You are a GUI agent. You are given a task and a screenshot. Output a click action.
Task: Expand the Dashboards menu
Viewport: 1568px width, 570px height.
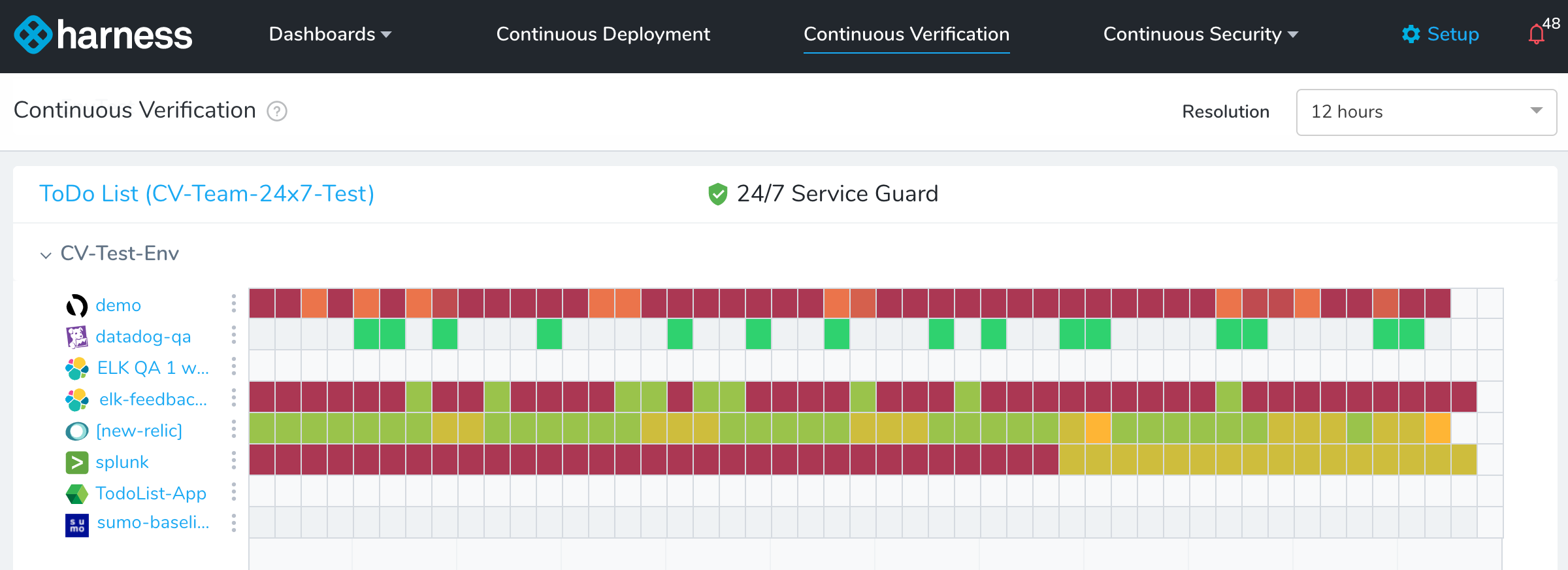[x=330, y=34]
